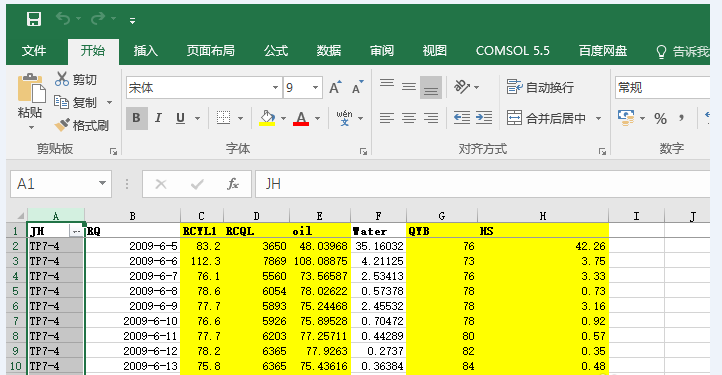Open the COMSOL 5.5 tab

pyautogui.click(x=512, y=51)
